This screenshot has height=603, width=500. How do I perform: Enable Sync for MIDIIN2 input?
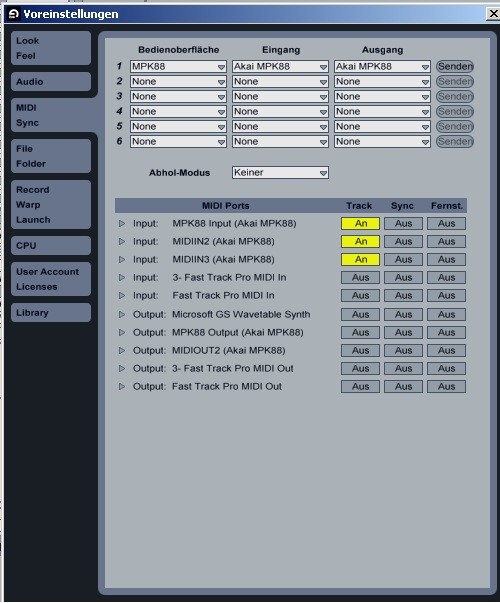click(x=403, y=242)
